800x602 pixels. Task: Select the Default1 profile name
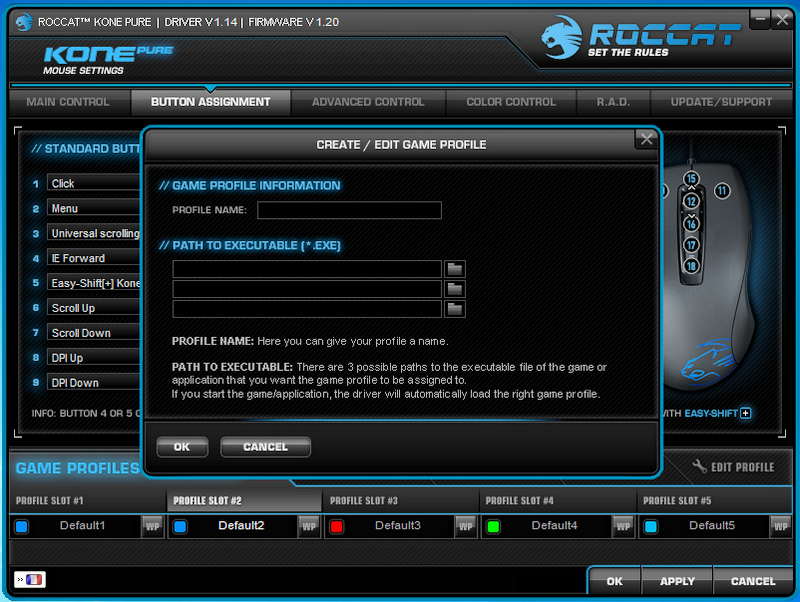(82, 525)
